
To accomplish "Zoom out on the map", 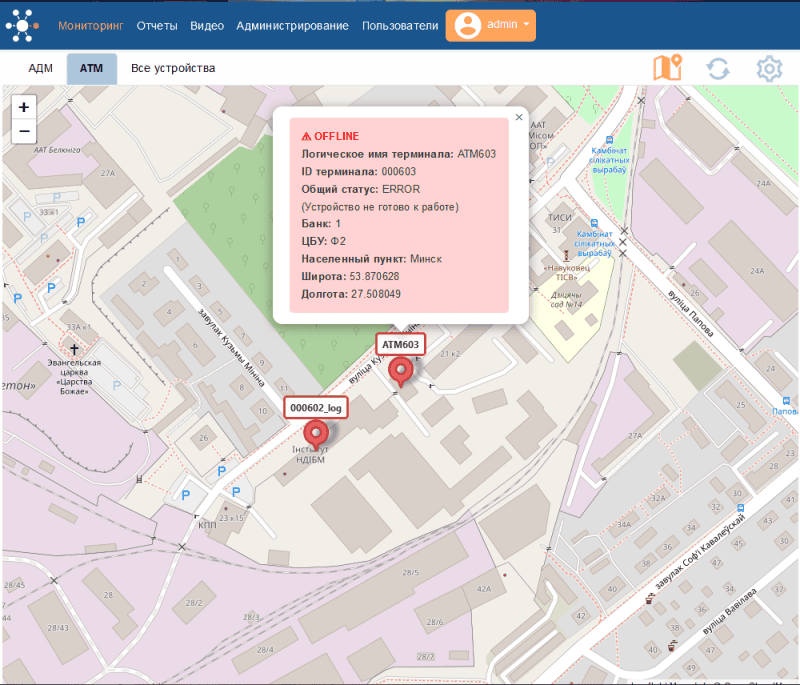I will (24, 130).
